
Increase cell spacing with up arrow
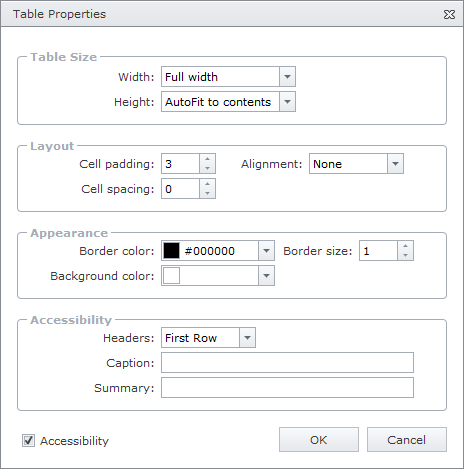coord(207,184)
